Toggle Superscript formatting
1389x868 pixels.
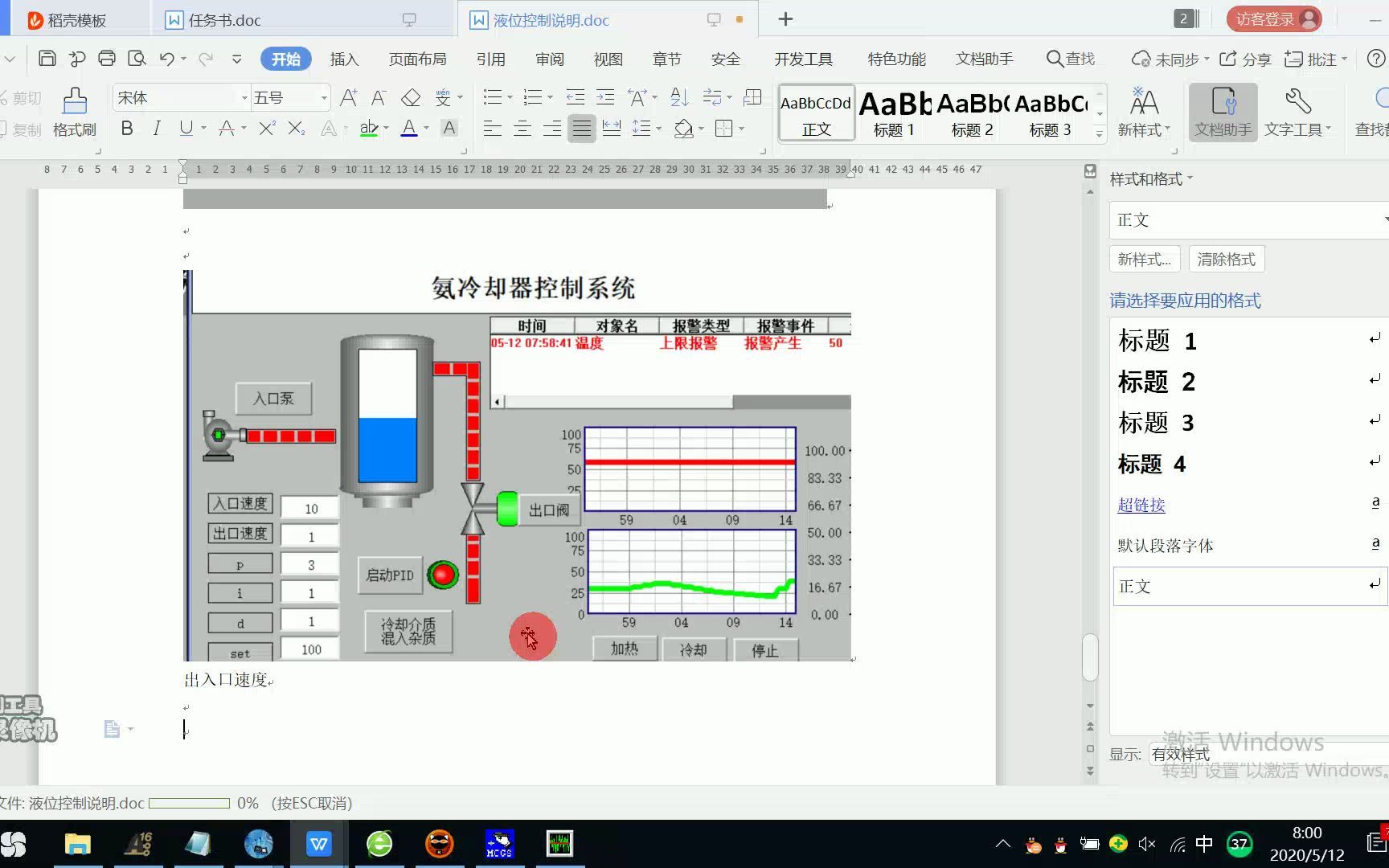coord(267,128)
